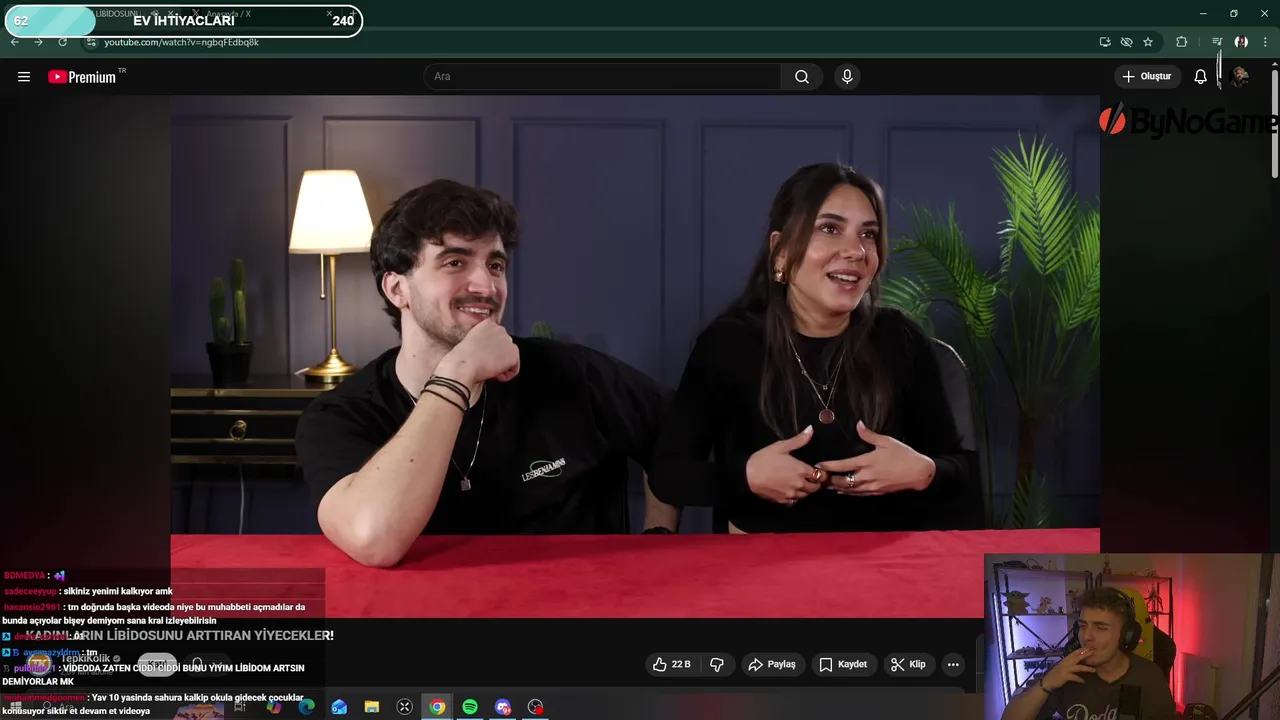1280x720 pixels.
Task: Go back with the browser back arrow
Action: 15,42
